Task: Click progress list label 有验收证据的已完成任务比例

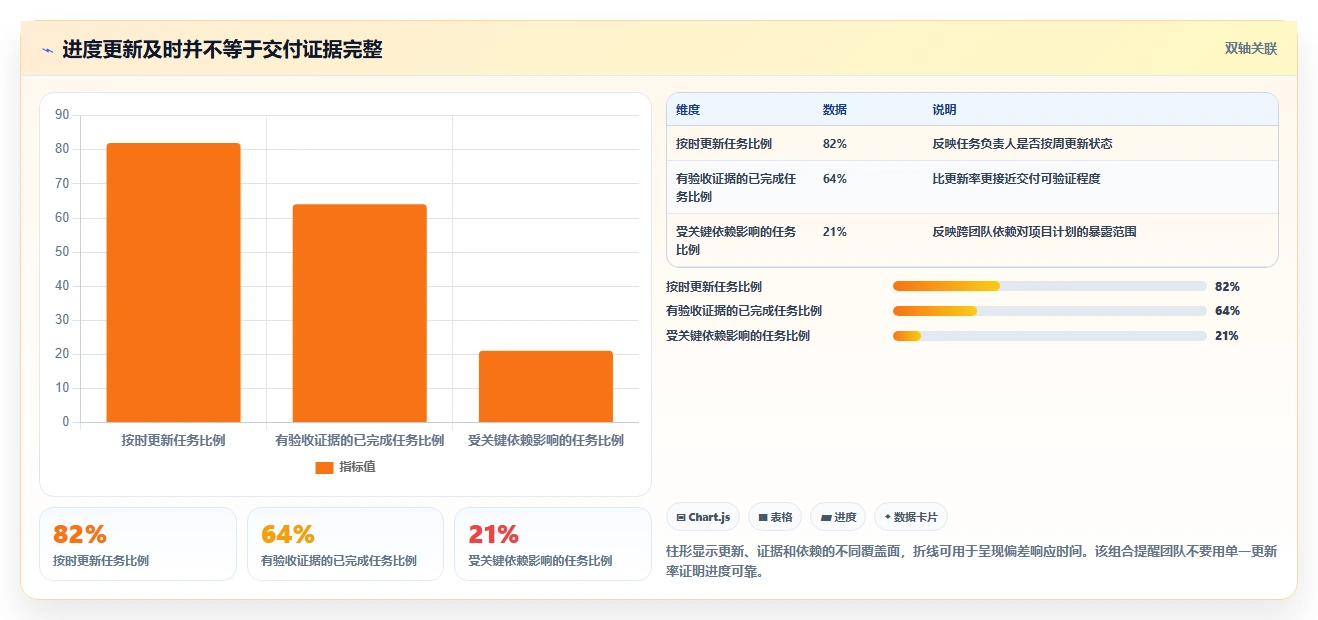Action: tap(744, 311)
